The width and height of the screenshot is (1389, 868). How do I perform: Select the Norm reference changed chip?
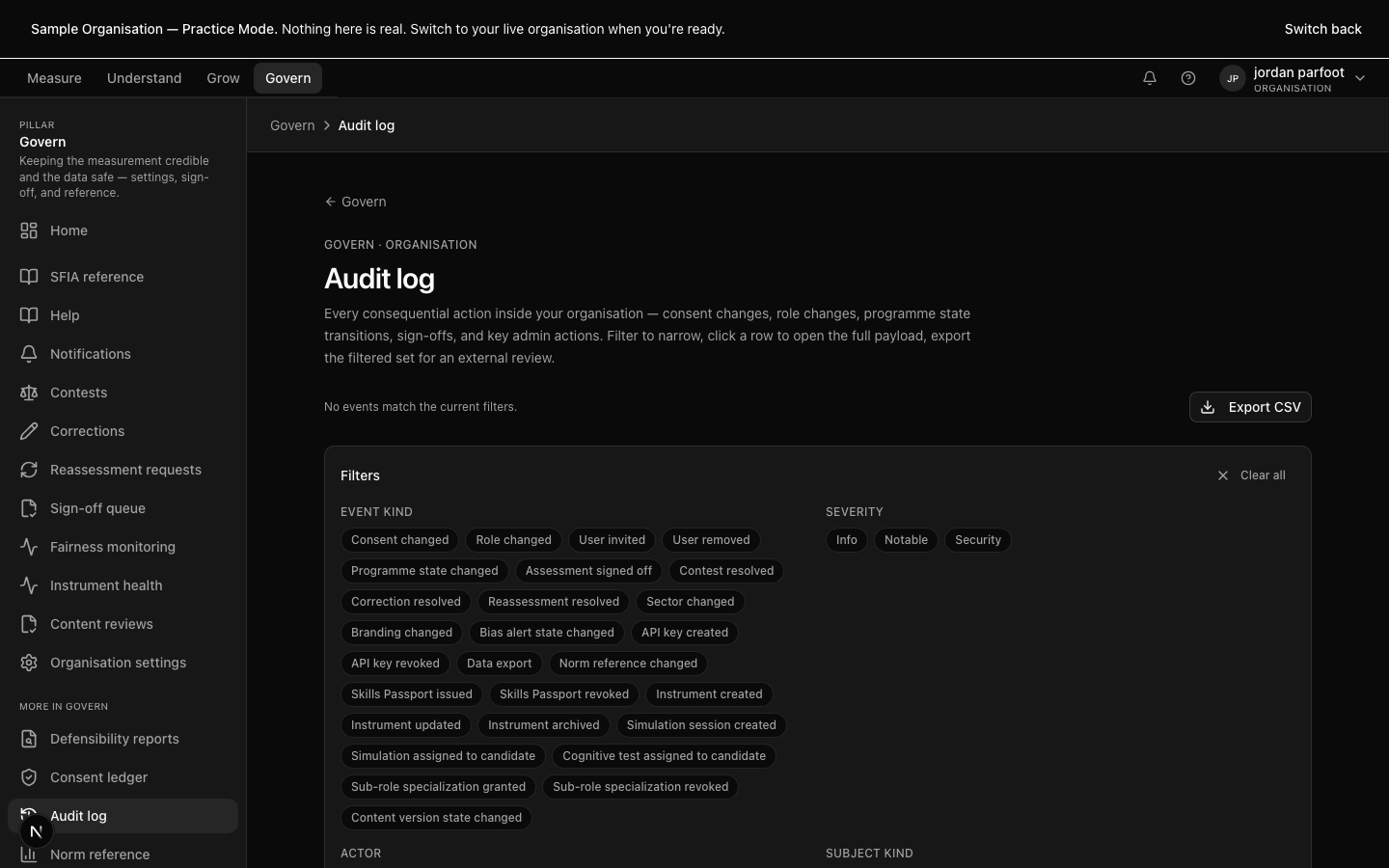point(628,664)
